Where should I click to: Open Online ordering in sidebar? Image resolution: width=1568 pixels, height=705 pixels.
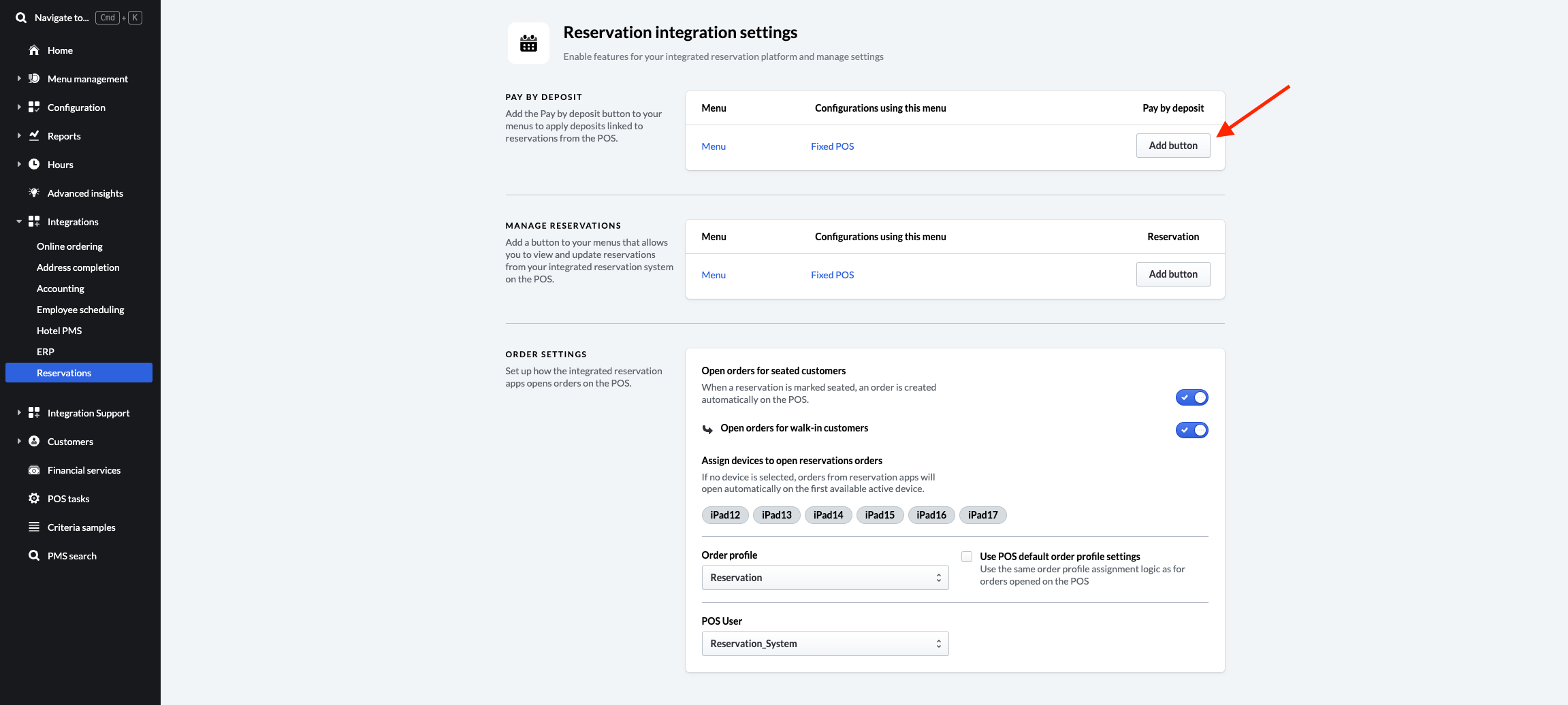point(69,246)
